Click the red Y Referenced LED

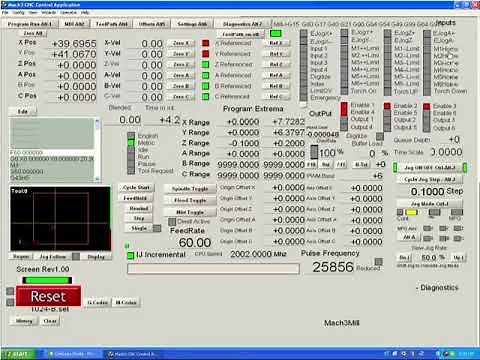(206, 54)
